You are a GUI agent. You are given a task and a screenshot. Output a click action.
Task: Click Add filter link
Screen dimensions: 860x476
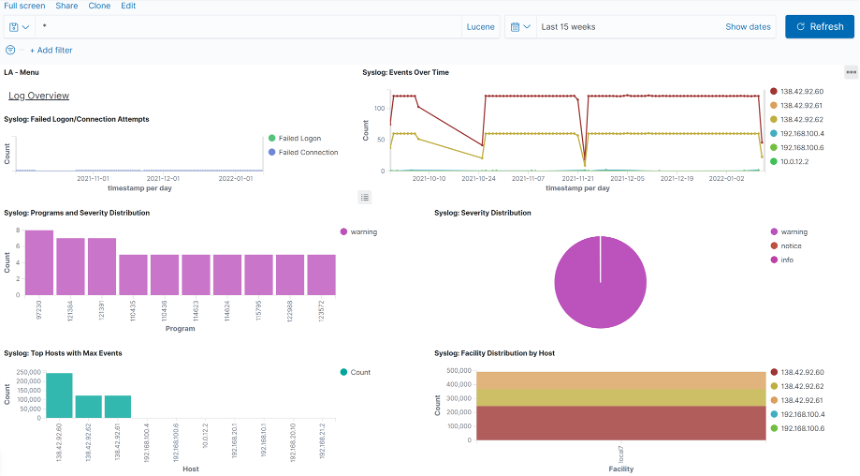pyautogui.click(x=51, y=50)
